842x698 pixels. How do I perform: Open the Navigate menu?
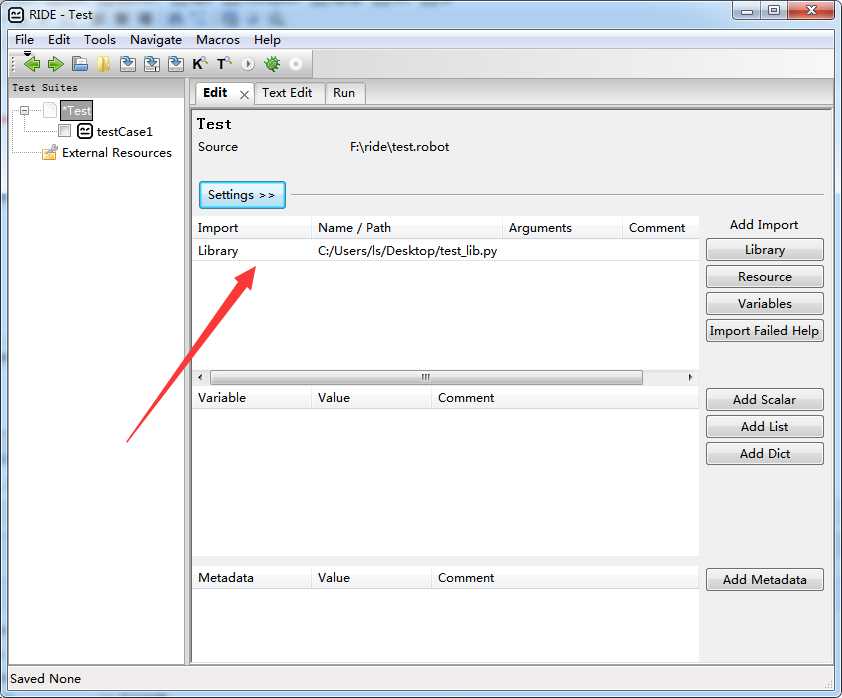click(x=156, y=40)
